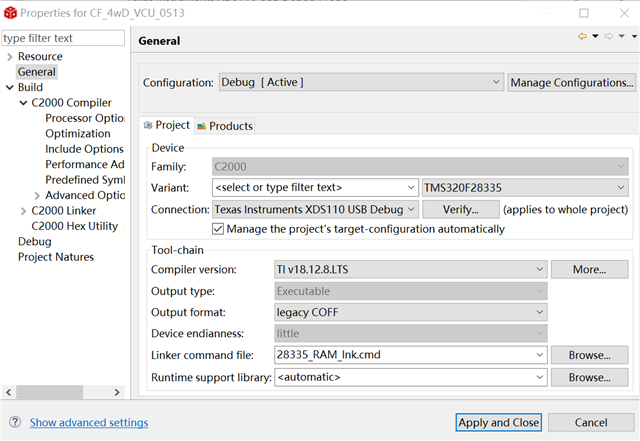Expand the Resource tree node
The width and height of the screenshot is (640, 441).
pyautogui.click(x=9, y=57)
